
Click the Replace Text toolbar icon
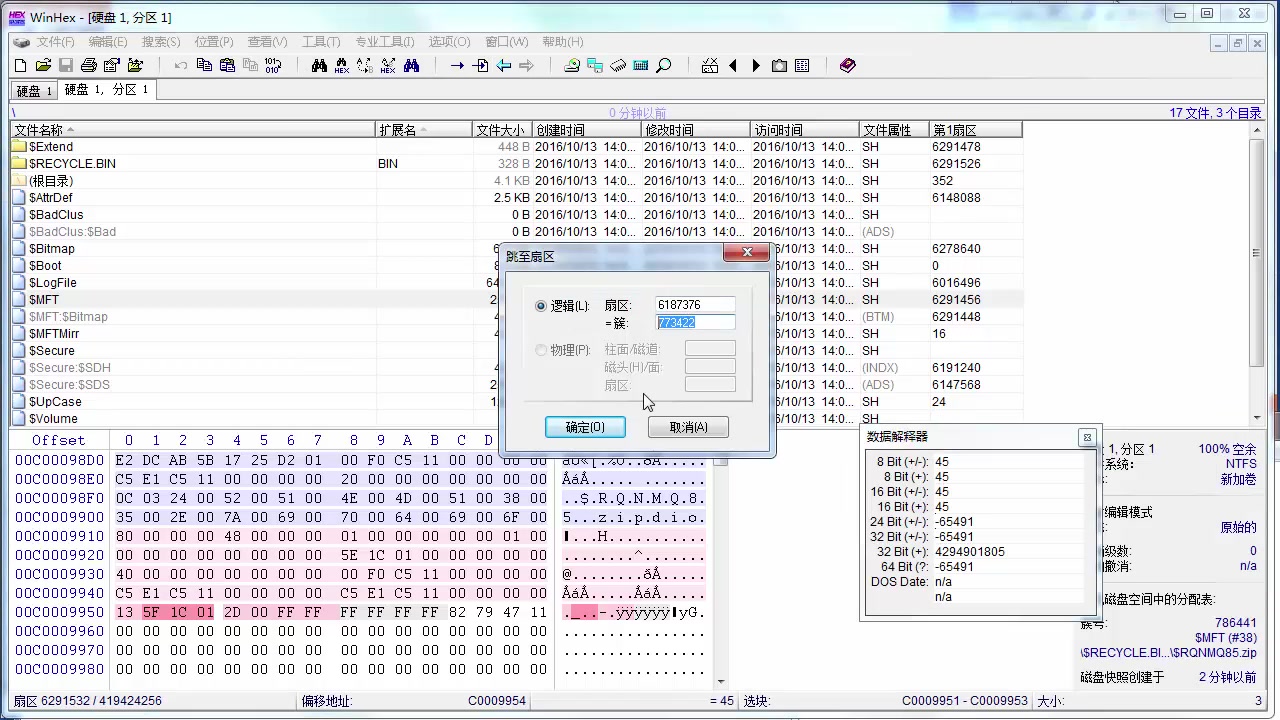pyautogui.click(x=365, y=66)
